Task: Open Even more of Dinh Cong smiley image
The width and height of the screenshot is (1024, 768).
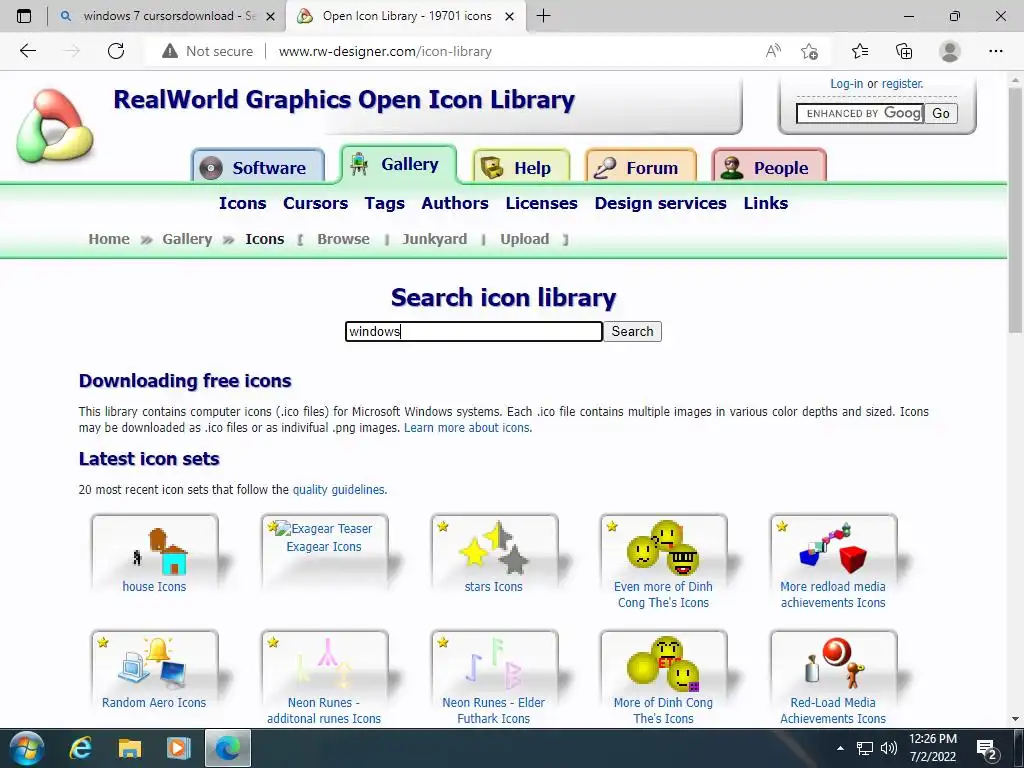Action: 663,547
